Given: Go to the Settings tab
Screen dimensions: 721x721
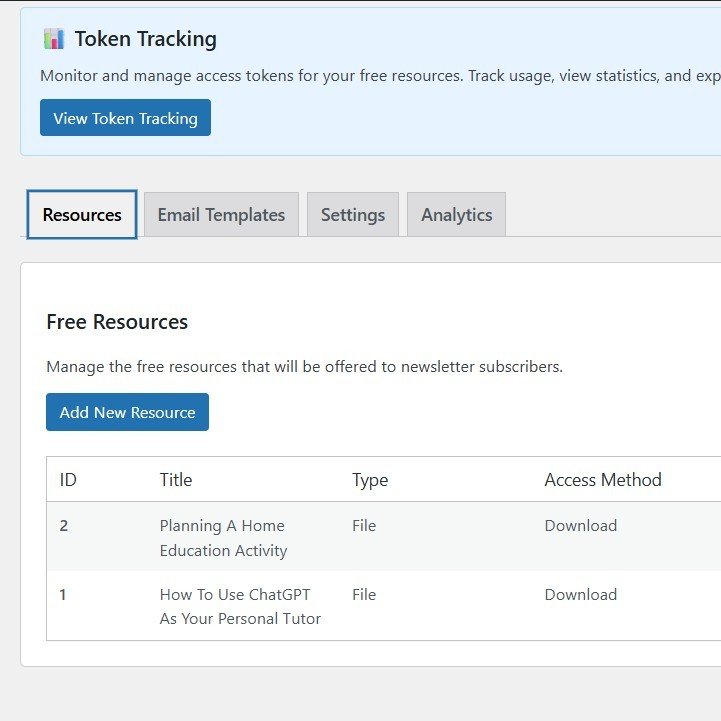Looking at the screenshot, I should (353, 215).
